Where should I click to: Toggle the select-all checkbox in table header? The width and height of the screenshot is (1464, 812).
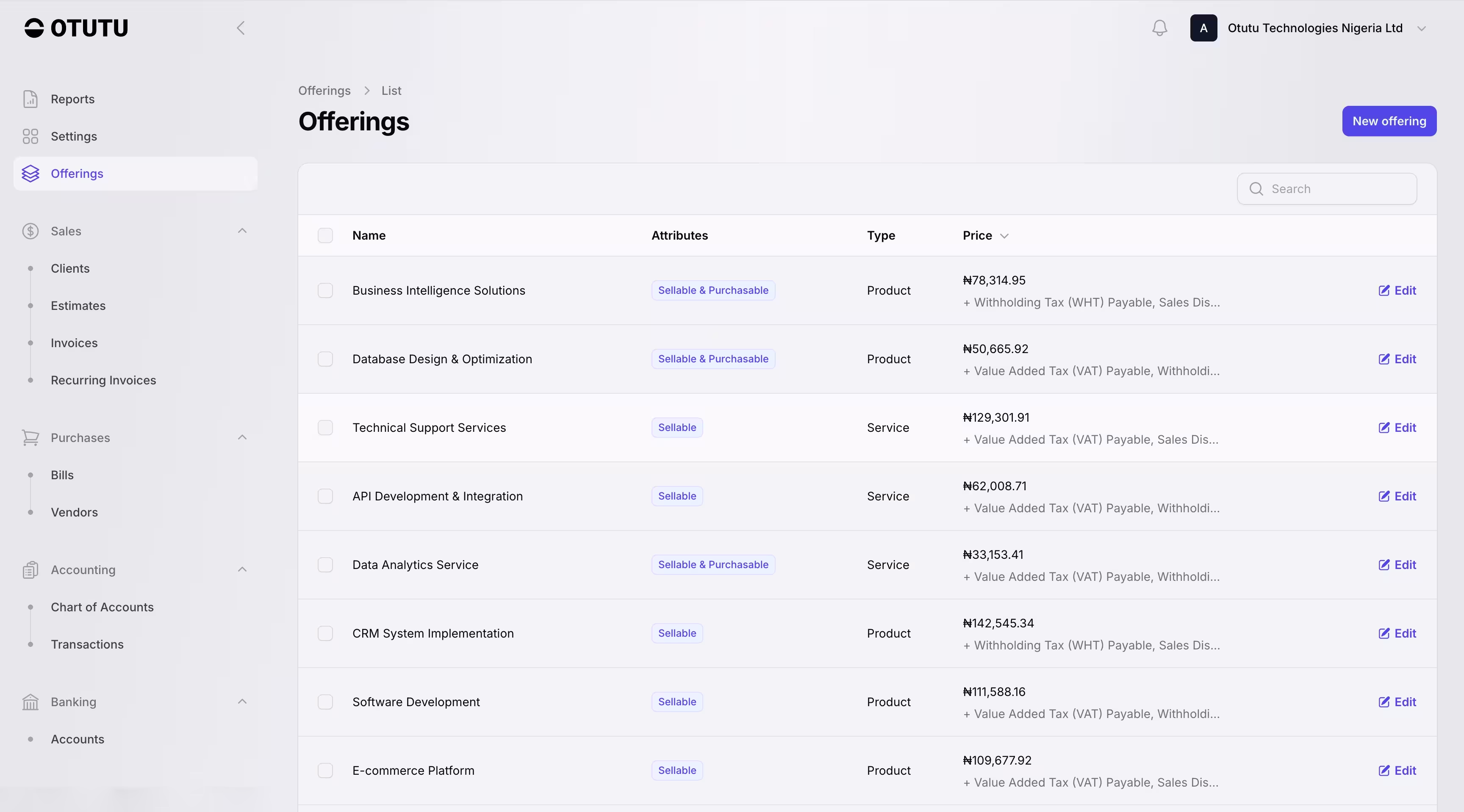(325, 236)
